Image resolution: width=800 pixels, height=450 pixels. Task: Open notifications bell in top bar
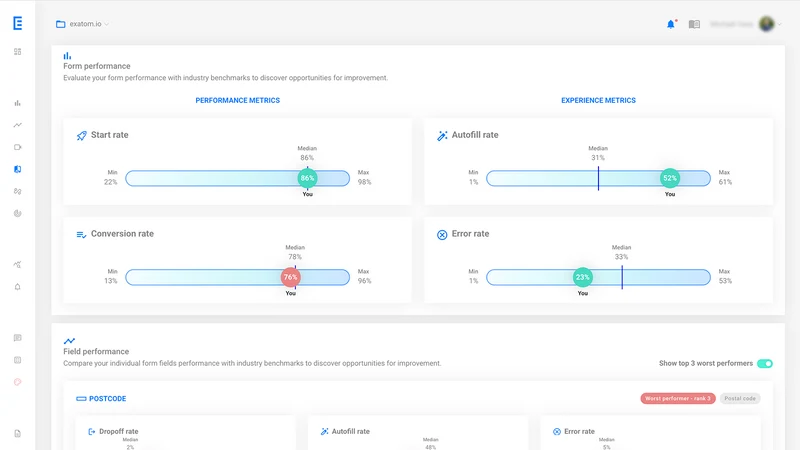click(x=671, y=24)
